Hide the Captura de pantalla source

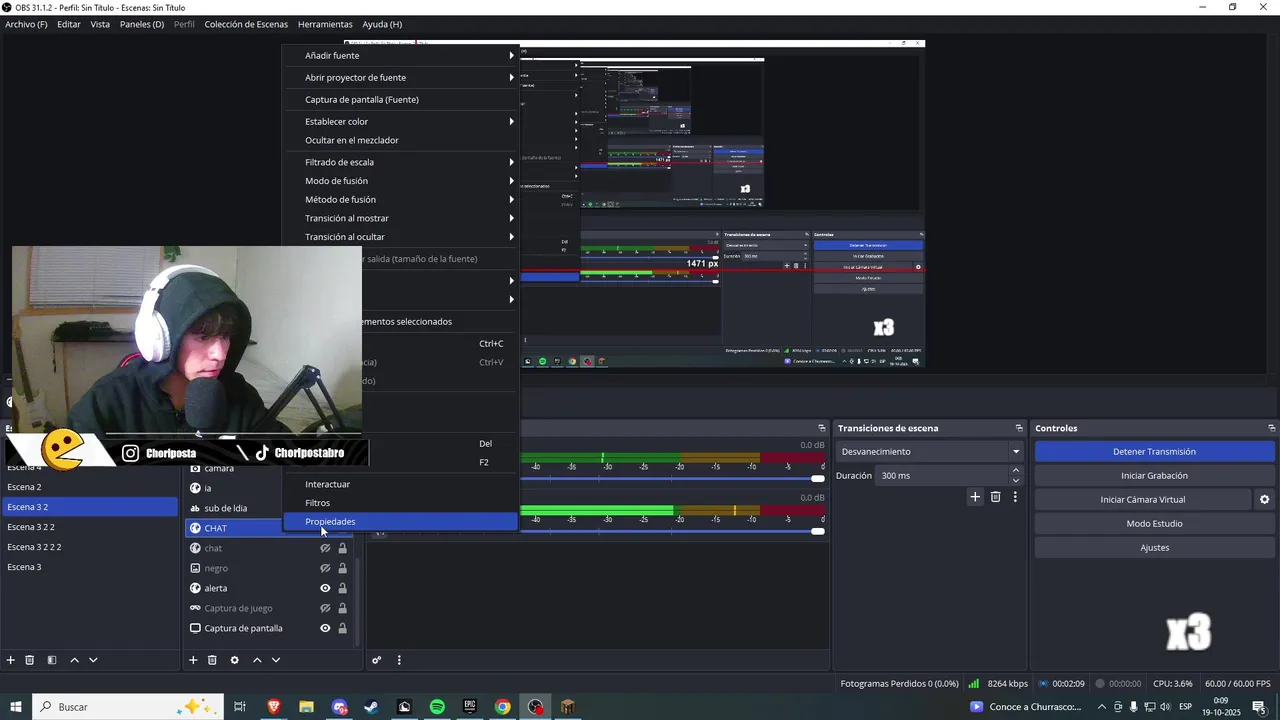click(x=325, y=628)
